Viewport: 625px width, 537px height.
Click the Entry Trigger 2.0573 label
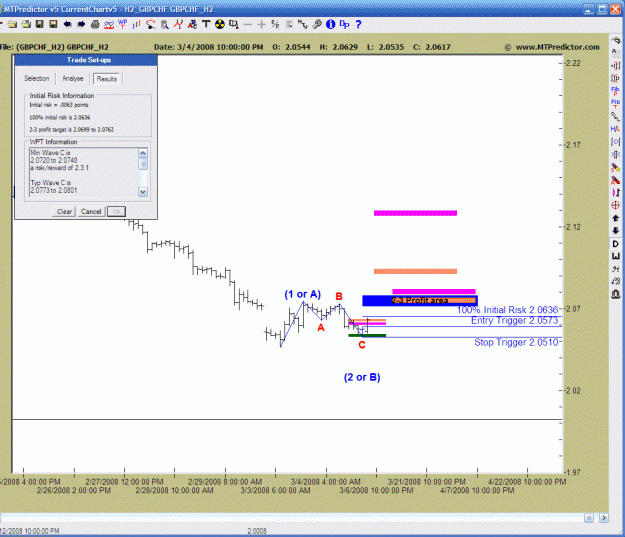[515, 321]
